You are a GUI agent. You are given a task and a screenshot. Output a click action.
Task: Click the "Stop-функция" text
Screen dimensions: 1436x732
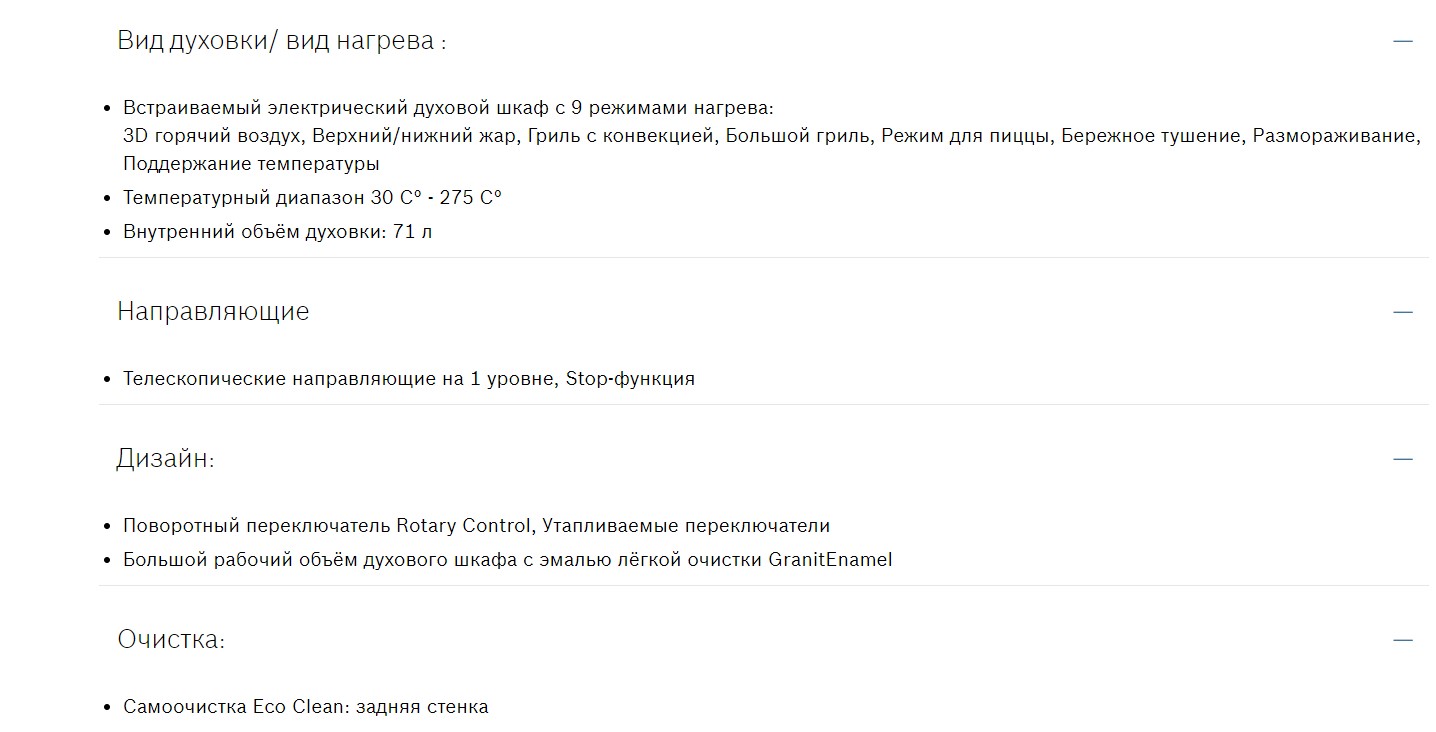[630, 379]
